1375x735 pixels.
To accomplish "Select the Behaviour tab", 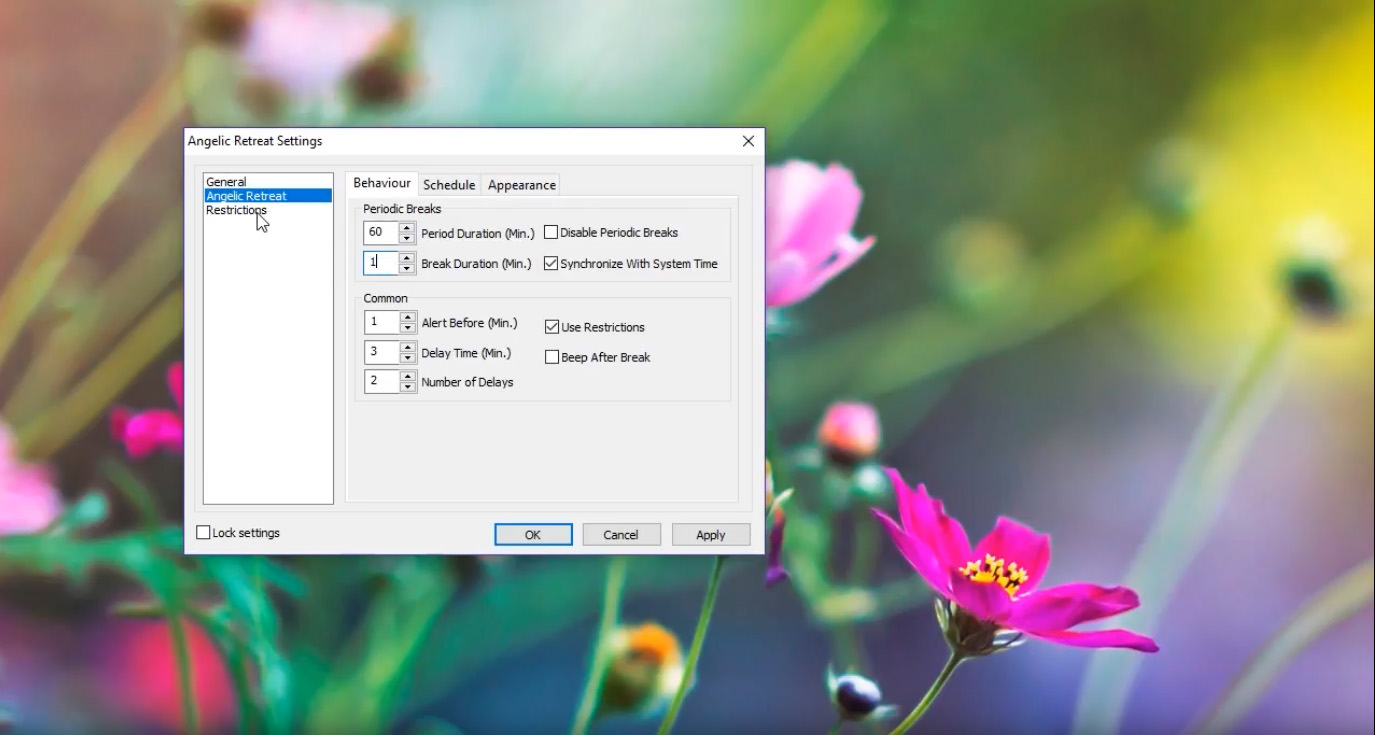I will click(x=382, y=184).
